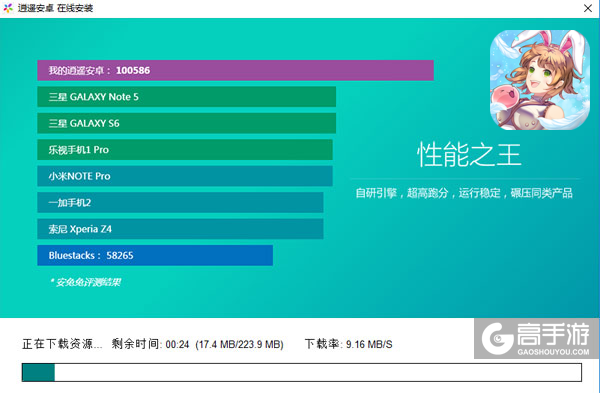The height and width of the screenshot is (393, 600).
Task: Click the 17.4 MB/223.9 MB size readout
Action: point(239,344)
